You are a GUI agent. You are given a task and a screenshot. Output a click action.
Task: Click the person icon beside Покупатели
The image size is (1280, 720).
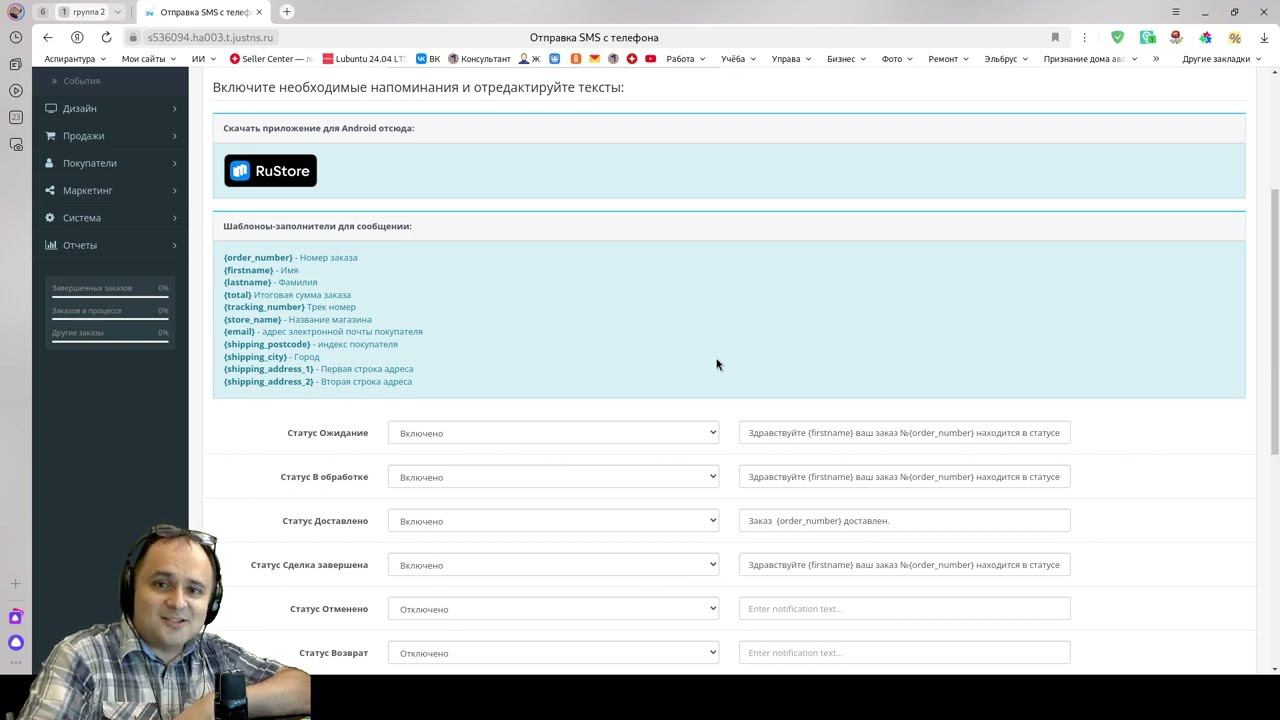(50, 163)
